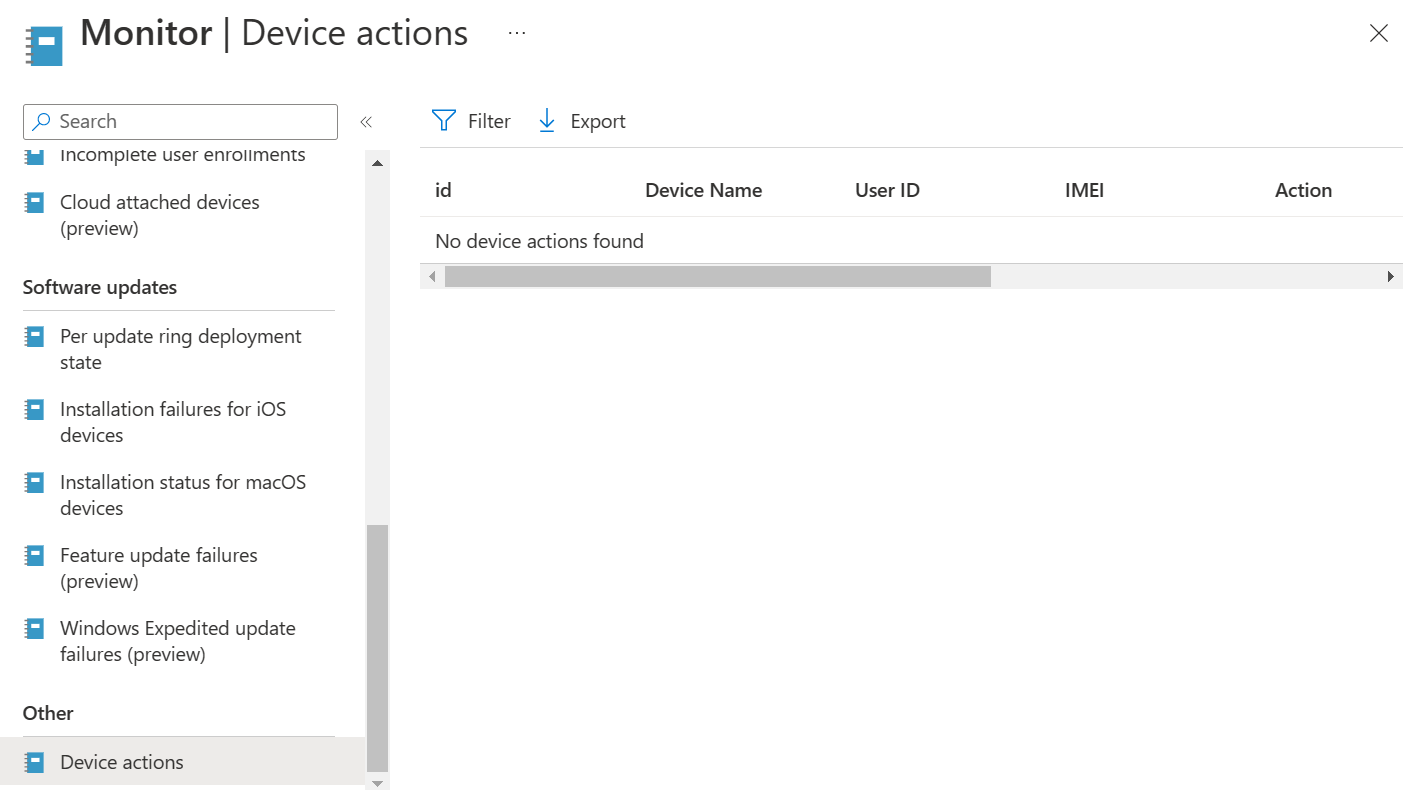Viewport: 1420px width, 790px height.
Task: Click the report icon next to Device actions
Action: pyautogui.click(x=33, y=761)
